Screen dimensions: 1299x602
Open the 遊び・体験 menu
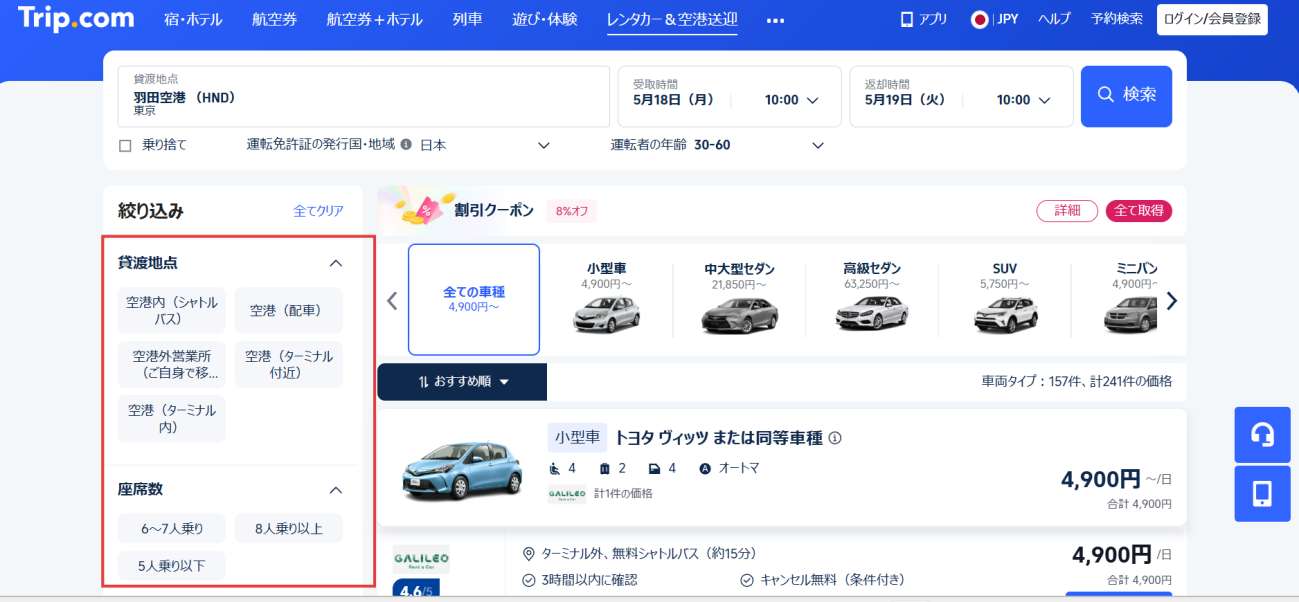545,19
